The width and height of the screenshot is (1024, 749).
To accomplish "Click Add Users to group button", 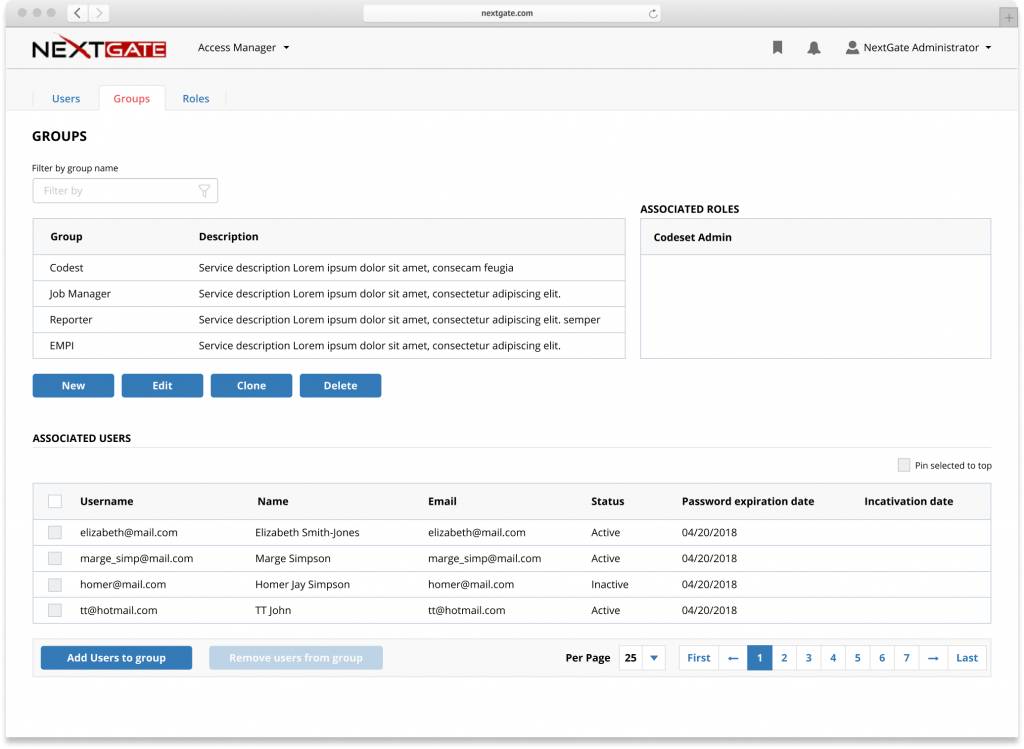I will click(x=116, y=658).
